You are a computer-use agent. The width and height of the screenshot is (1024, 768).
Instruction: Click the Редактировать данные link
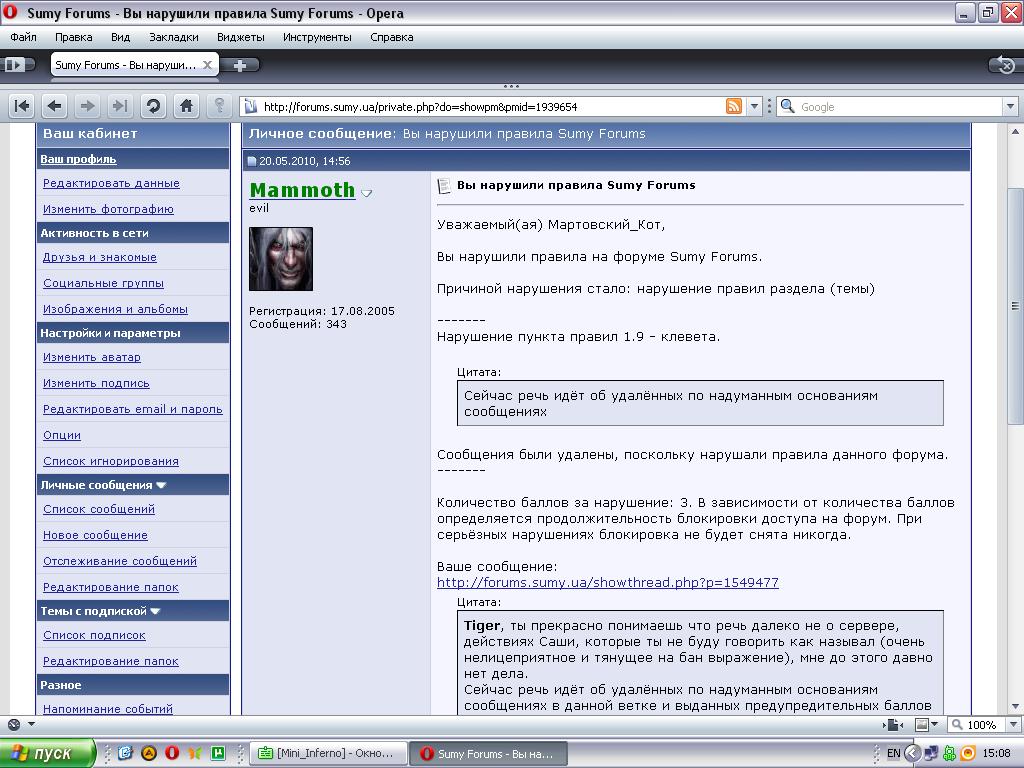[111, 183]
